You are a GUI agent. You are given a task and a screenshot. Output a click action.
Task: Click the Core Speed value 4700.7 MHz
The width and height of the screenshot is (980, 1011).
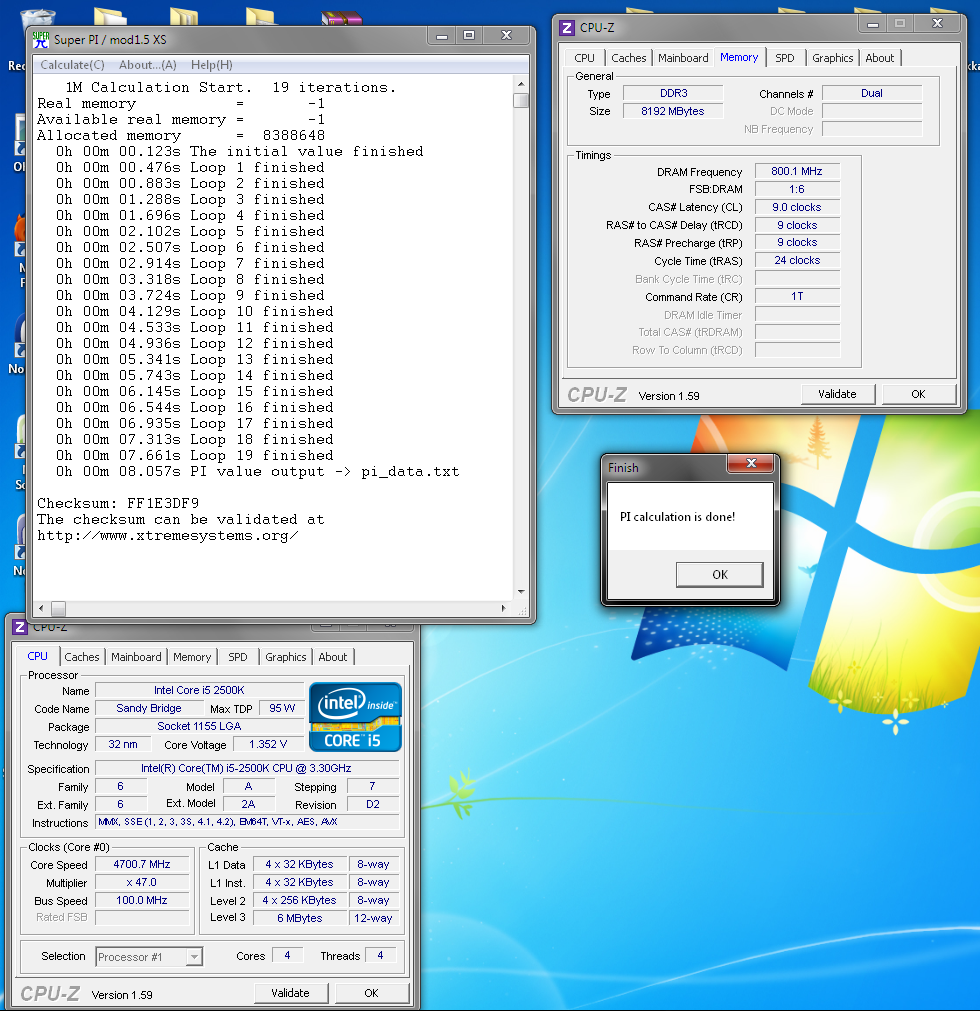point(142,865)
